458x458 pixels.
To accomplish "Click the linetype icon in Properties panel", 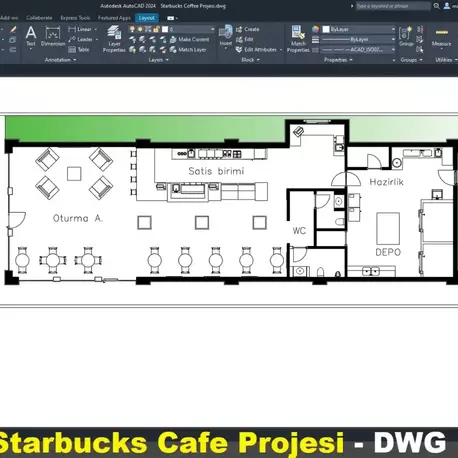I will [x=315, y=50].
